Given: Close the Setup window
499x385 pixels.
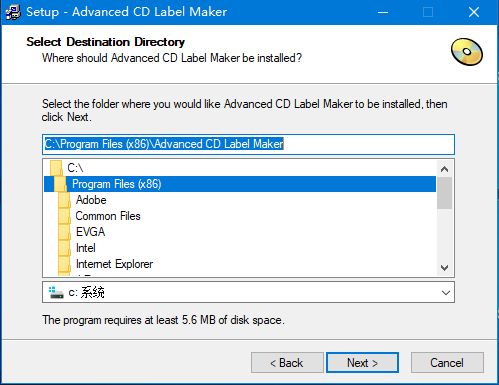Looking at the screenshot, I should pos(474,12).
